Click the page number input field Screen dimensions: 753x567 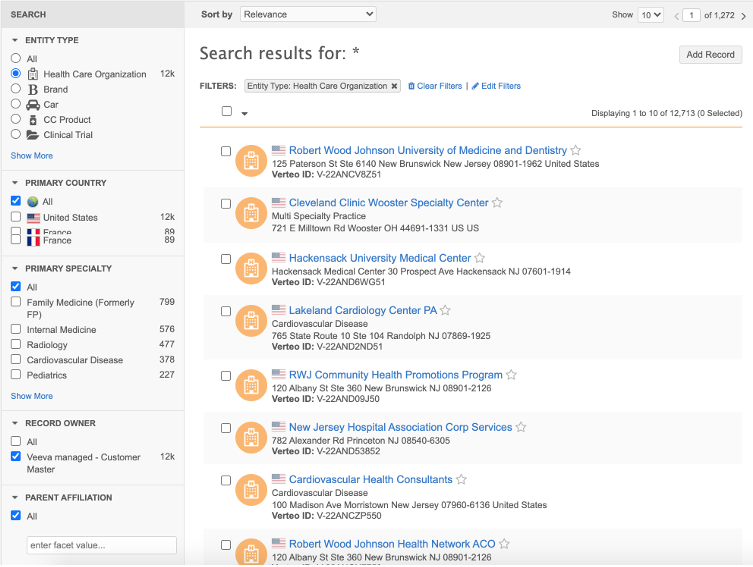[692, 15]
